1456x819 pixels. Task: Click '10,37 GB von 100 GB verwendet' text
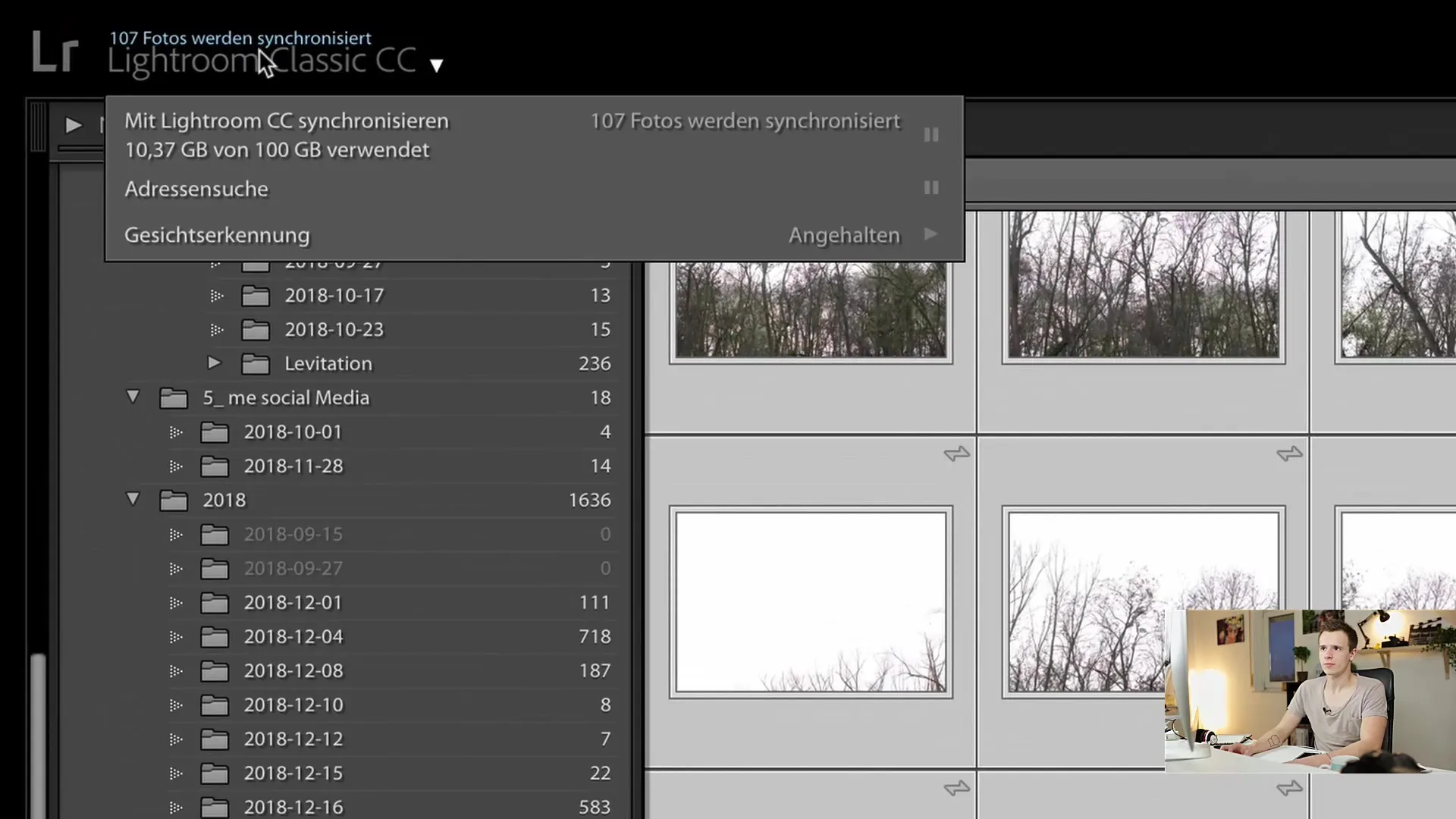(277, 150)
